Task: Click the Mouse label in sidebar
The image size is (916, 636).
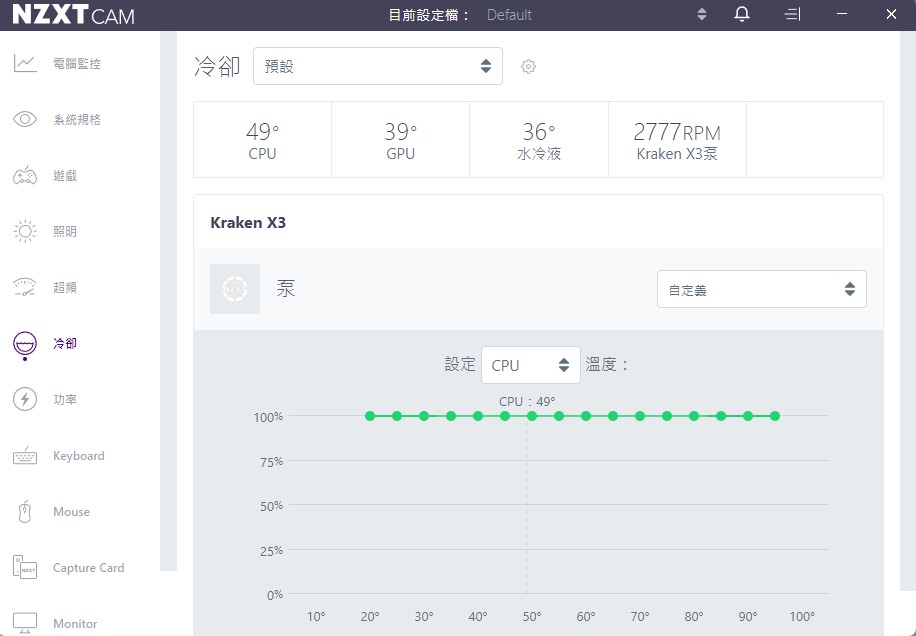Action: coord(71,512)
